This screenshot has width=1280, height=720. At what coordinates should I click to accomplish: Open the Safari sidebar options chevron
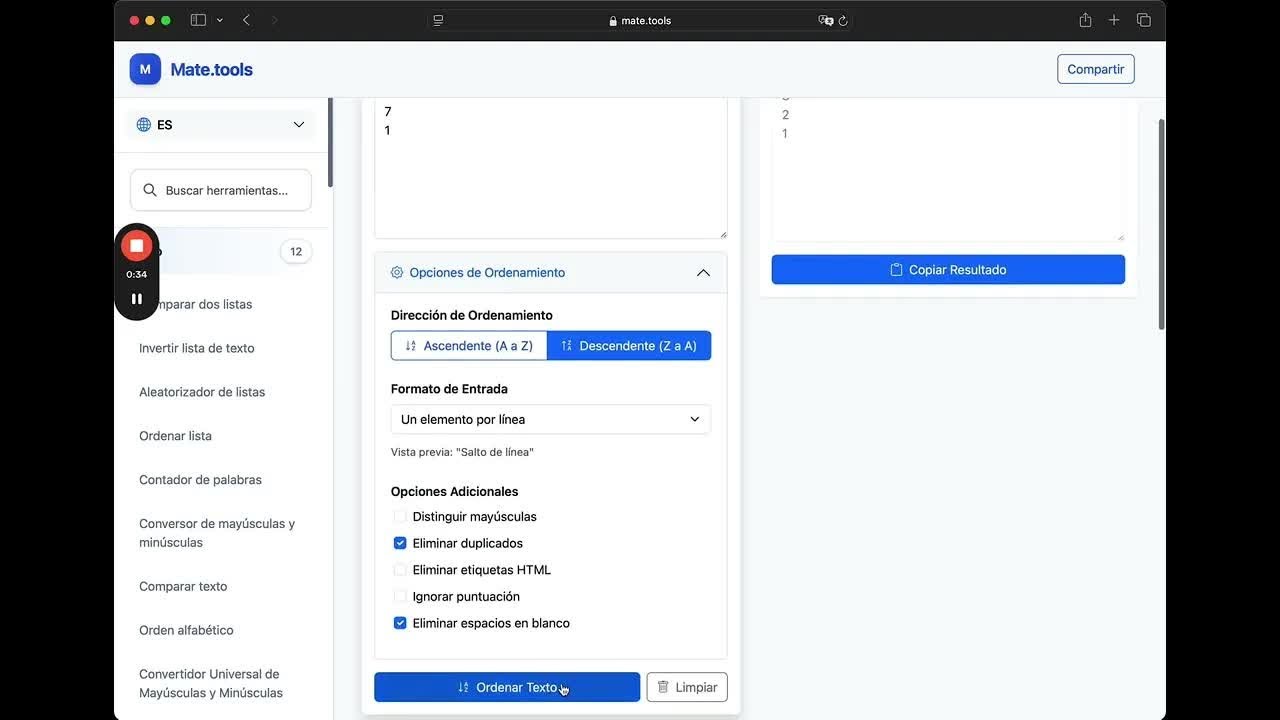(220, 20)
